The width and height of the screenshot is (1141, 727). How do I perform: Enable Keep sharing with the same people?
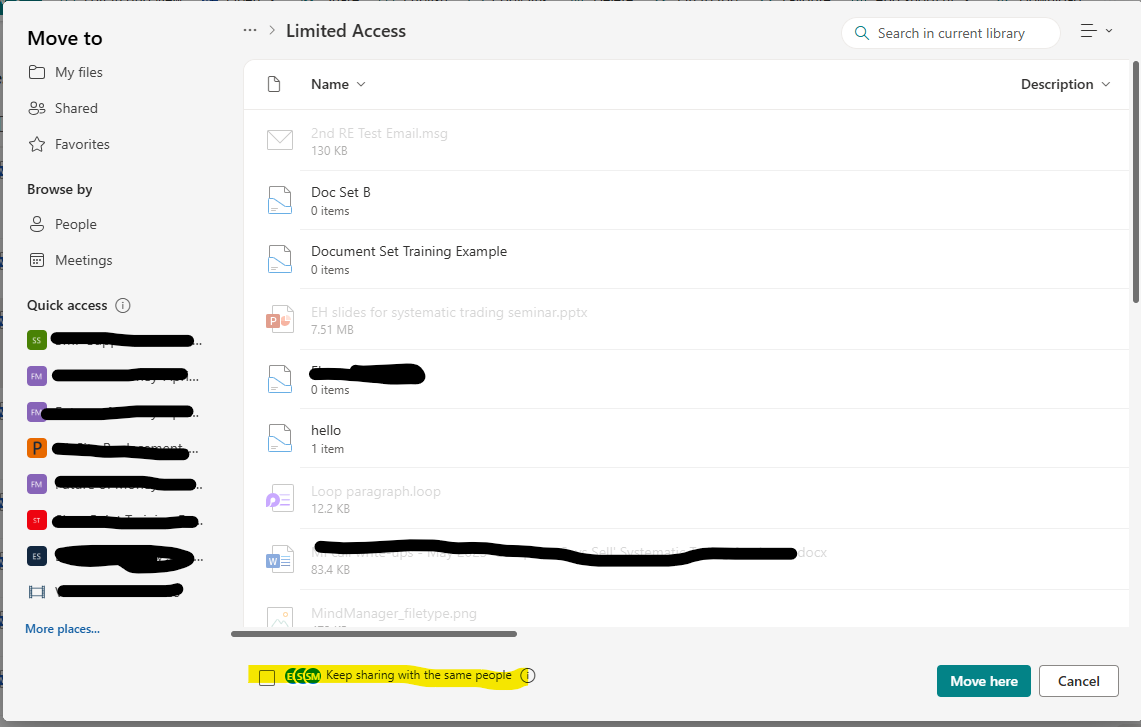point(266,677)
